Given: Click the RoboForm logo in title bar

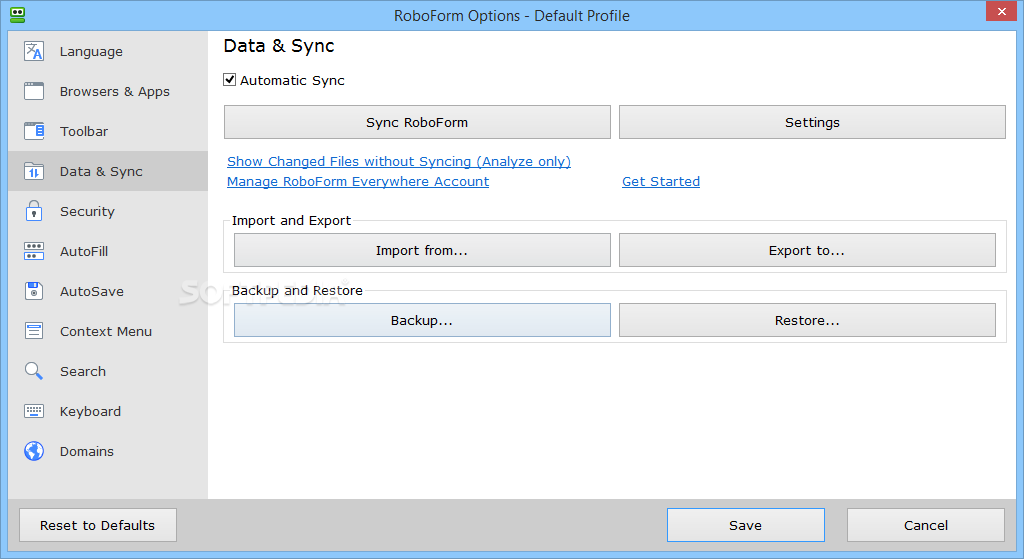Looking at the screenshot, I should pos(18,15).
